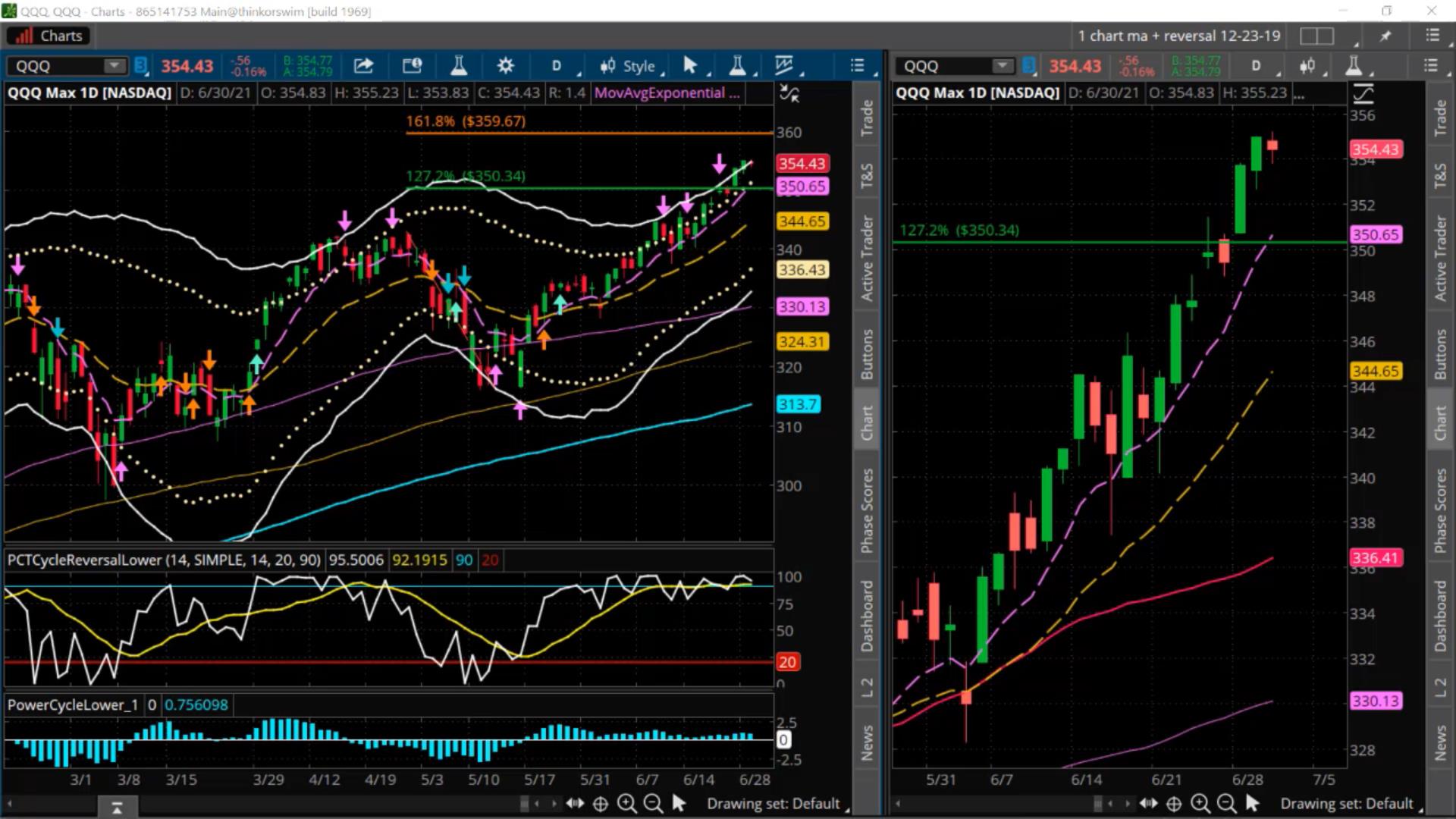Open the right chart's candlestick style icon
The height and width of the screenshot is (819, 1456).
click(1307, 66)
